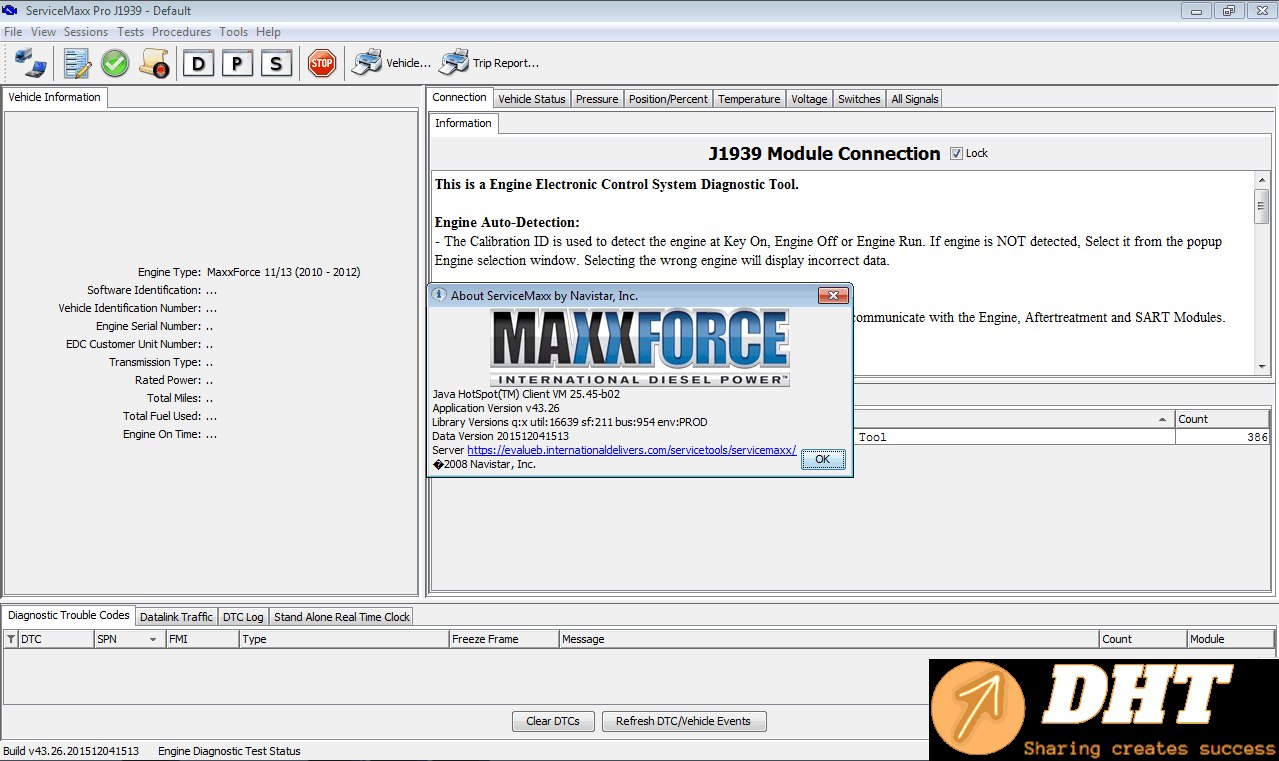Click the DTC column header

(56, 639)
